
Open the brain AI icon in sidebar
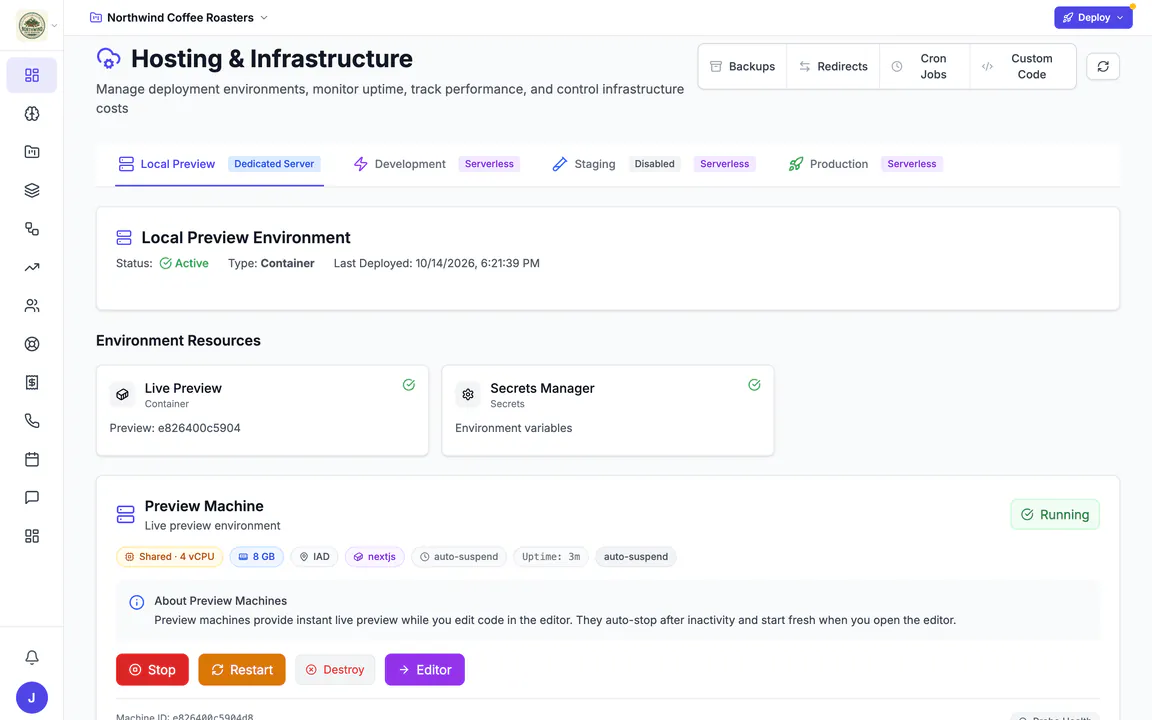(32, 113)
